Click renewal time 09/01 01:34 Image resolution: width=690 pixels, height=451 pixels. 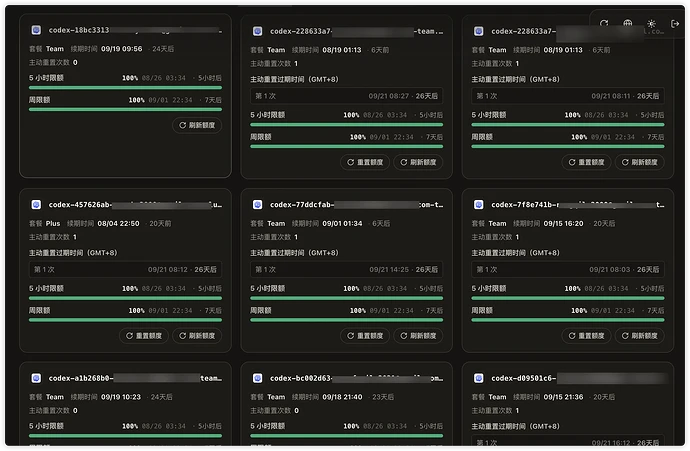(x=342, y=224)
